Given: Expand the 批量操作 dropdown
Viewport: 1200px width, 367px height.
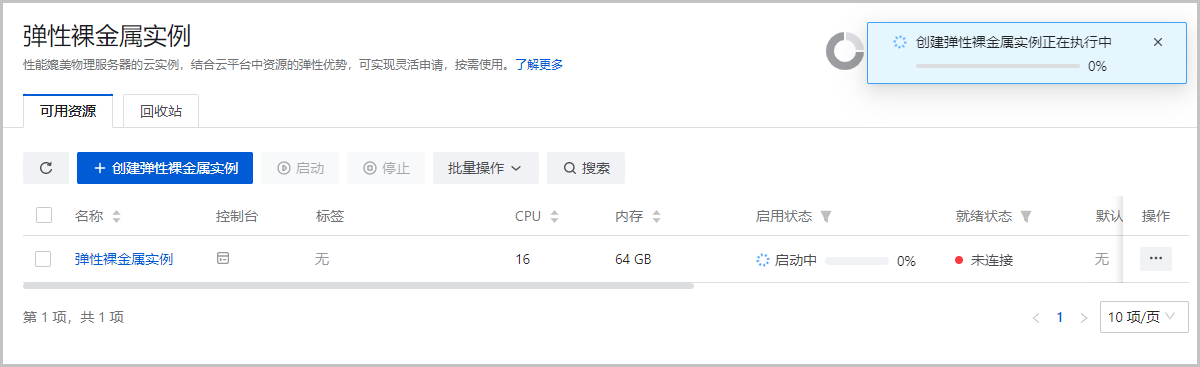Looking at the screenshot, I should click(485, 168).
